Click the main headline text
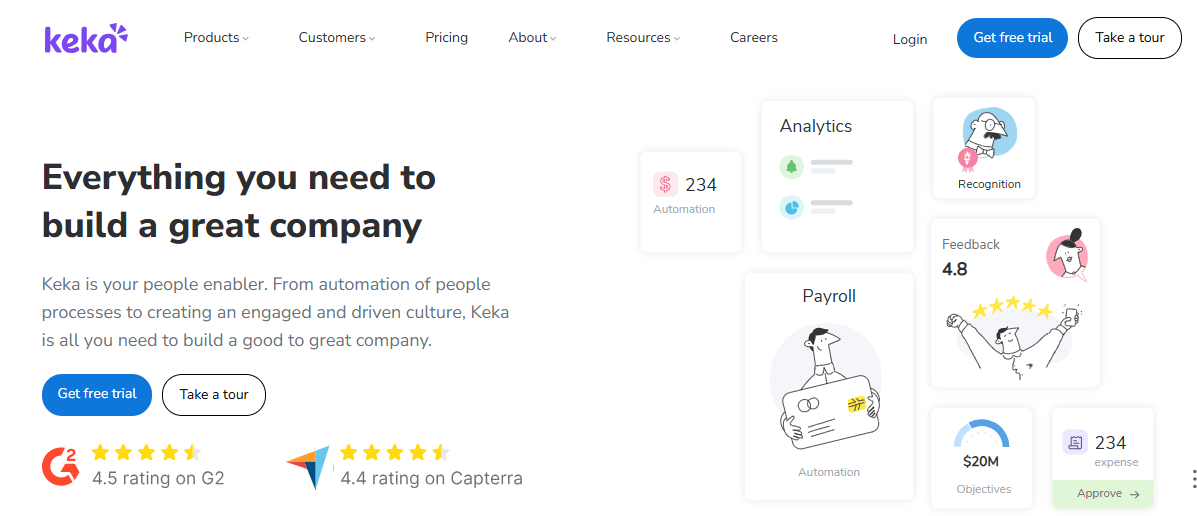Image resolution: width=1197 pixels, height=516 pixels. tap(238, 202)
